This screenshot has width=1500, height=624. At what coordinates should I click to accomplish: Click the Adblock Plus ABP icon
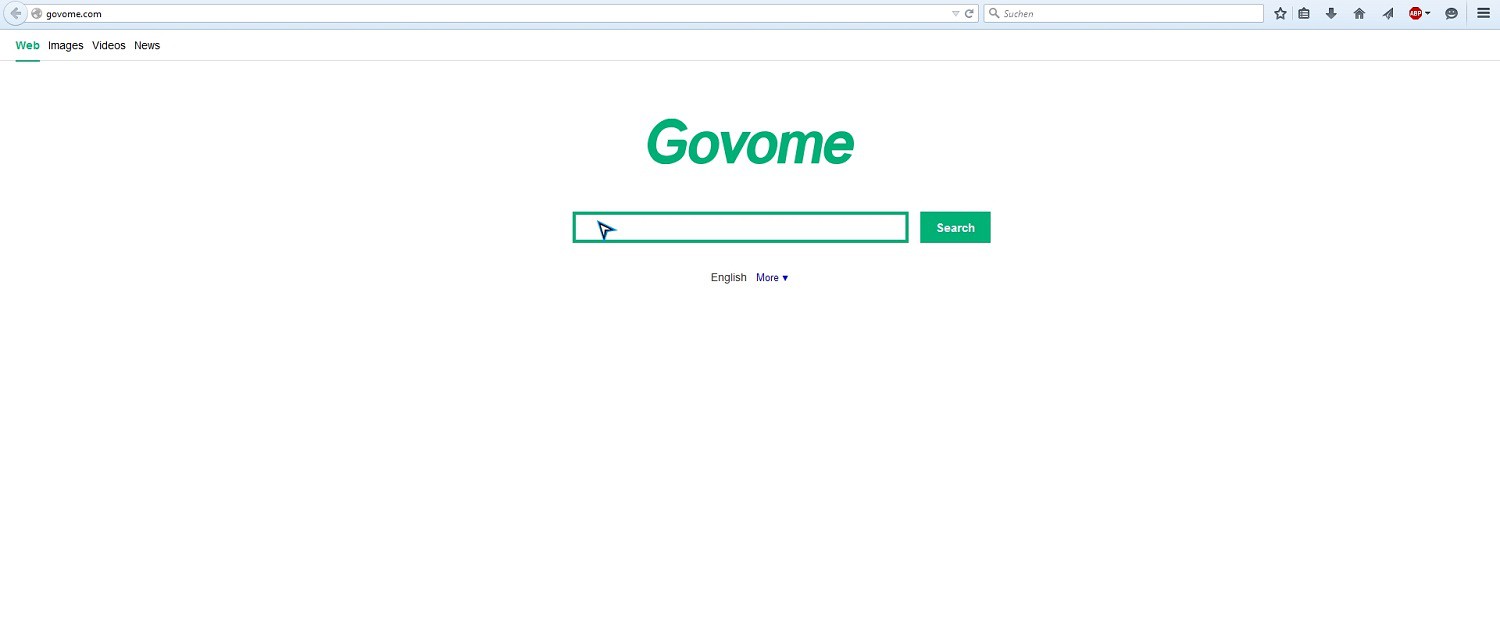pyautogui.click(x=1415, y=14)
